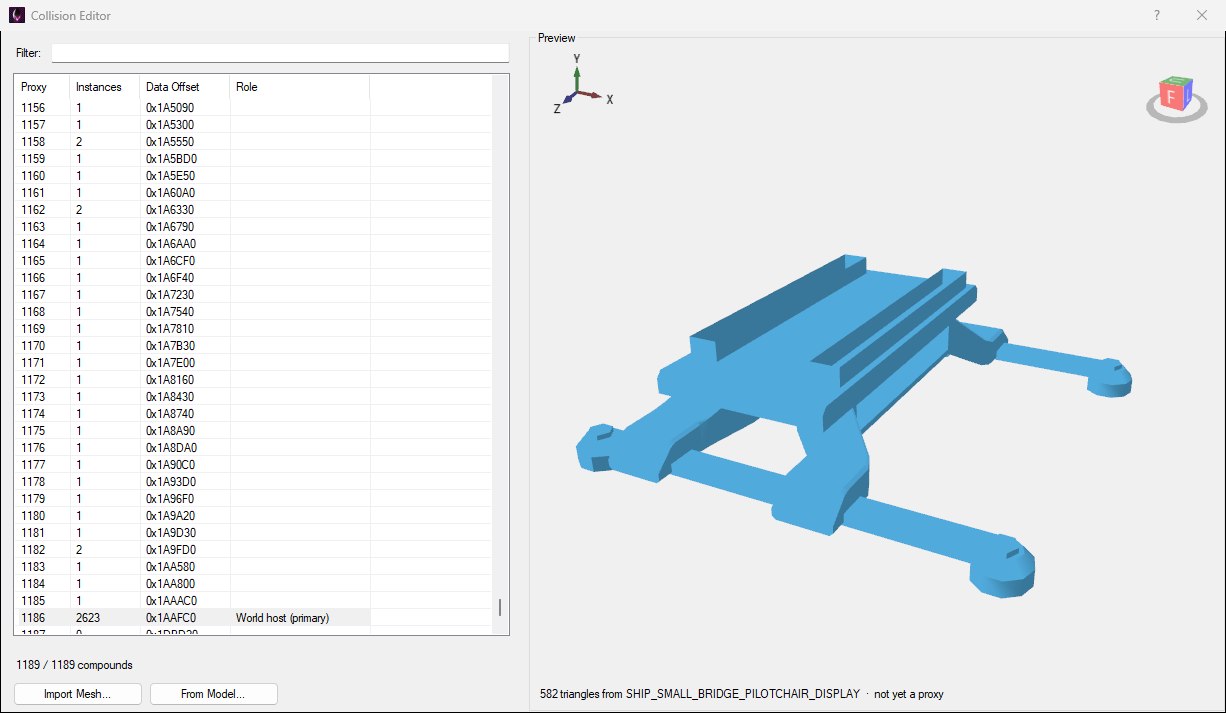Viewport: 1226px width, 713px height.
Task: Click the From Model... button
Action: pos(213,694)
